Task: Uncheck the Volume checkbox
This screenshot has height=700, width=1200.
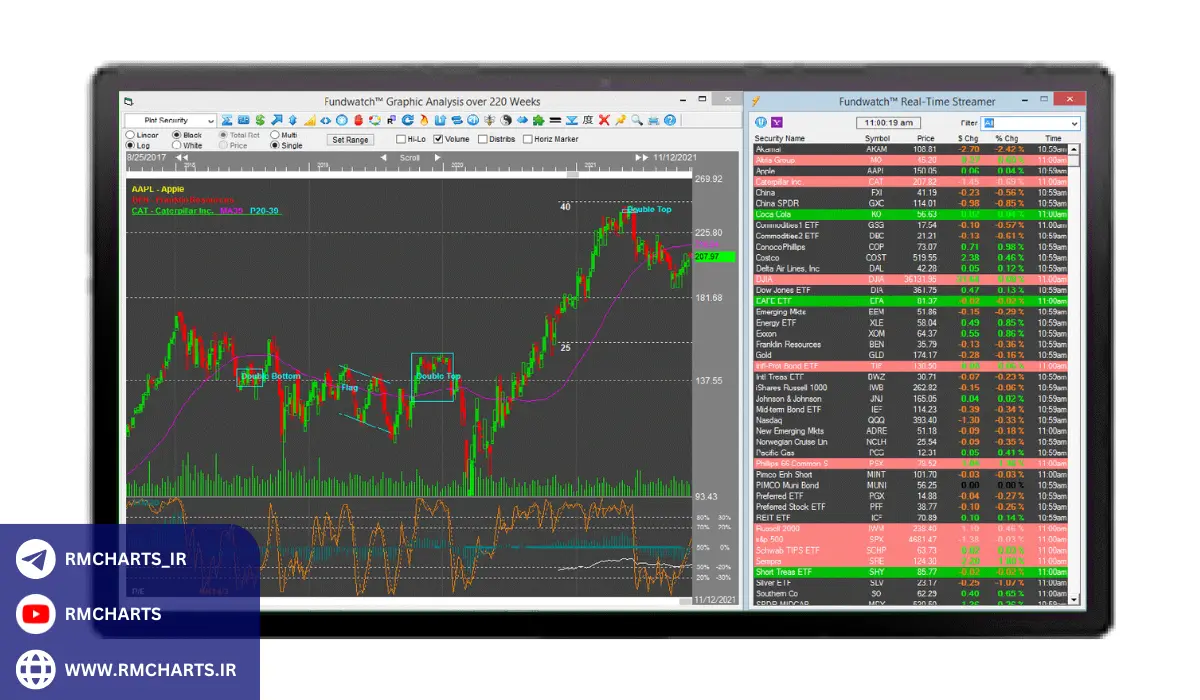Action: 438,139
